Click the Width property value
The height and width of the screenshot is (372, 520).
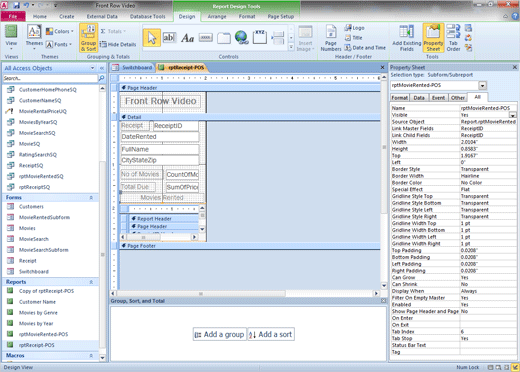pos(488,142)
